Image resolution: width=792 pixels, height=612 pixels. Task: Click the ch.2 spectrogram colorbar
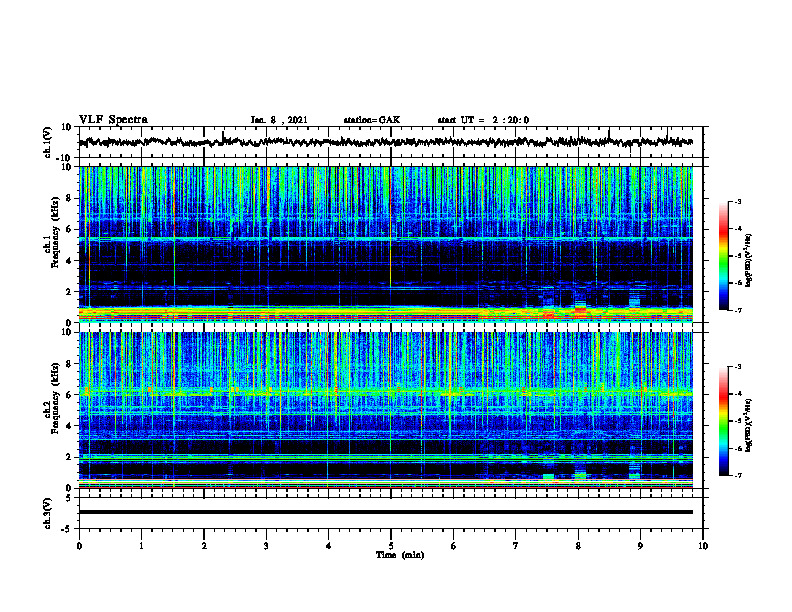724,421
